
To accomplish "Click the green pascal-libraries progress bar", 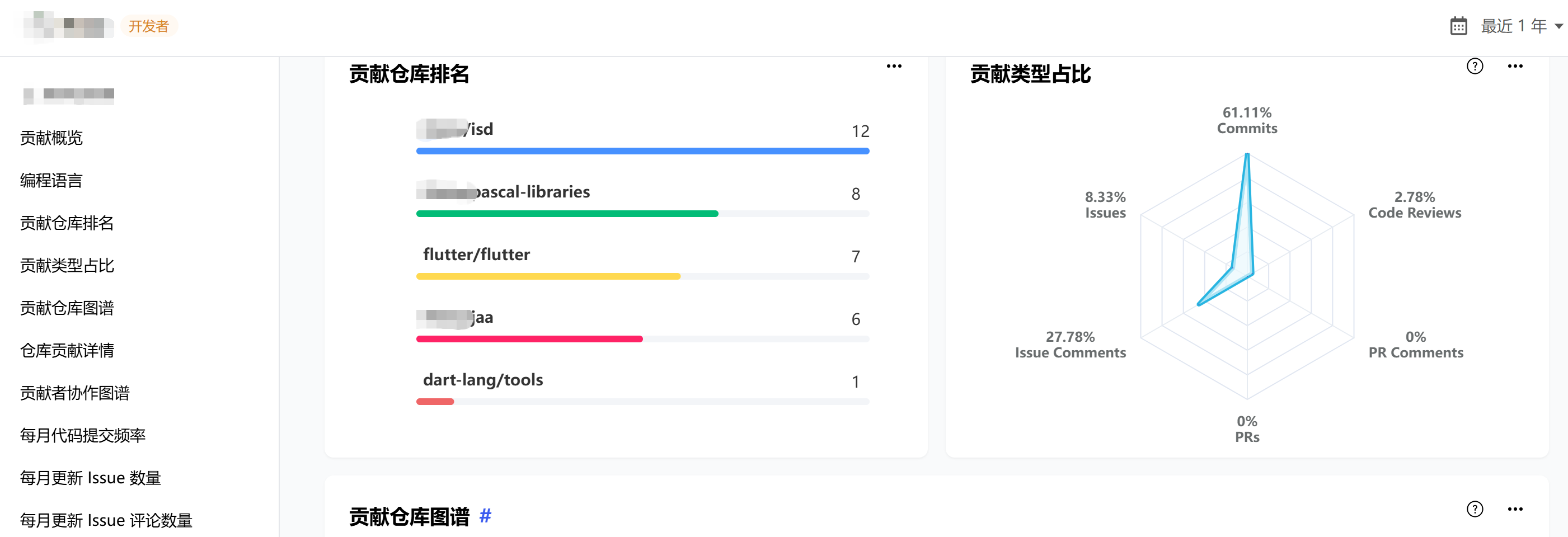I will click(567, 214).
